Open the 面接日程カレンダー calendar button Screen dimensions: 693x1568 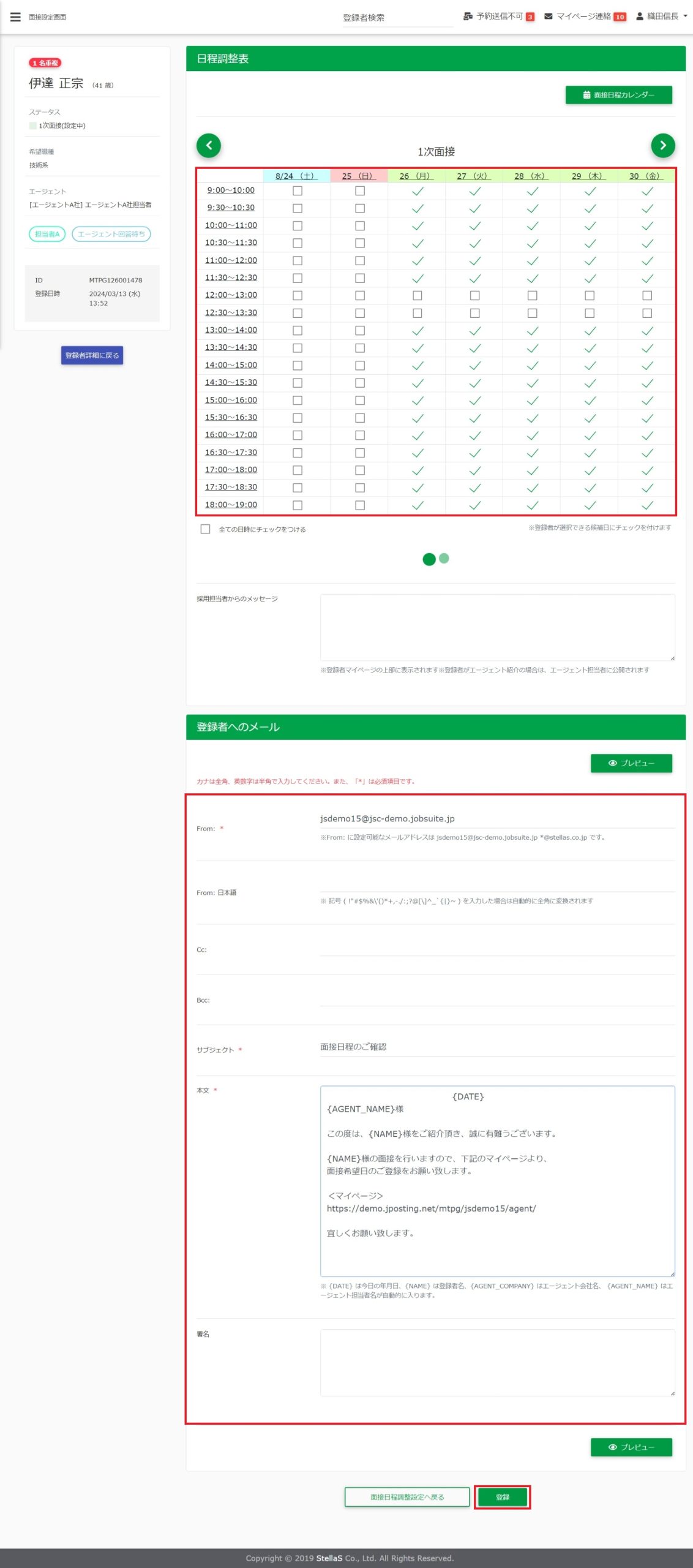618,95
